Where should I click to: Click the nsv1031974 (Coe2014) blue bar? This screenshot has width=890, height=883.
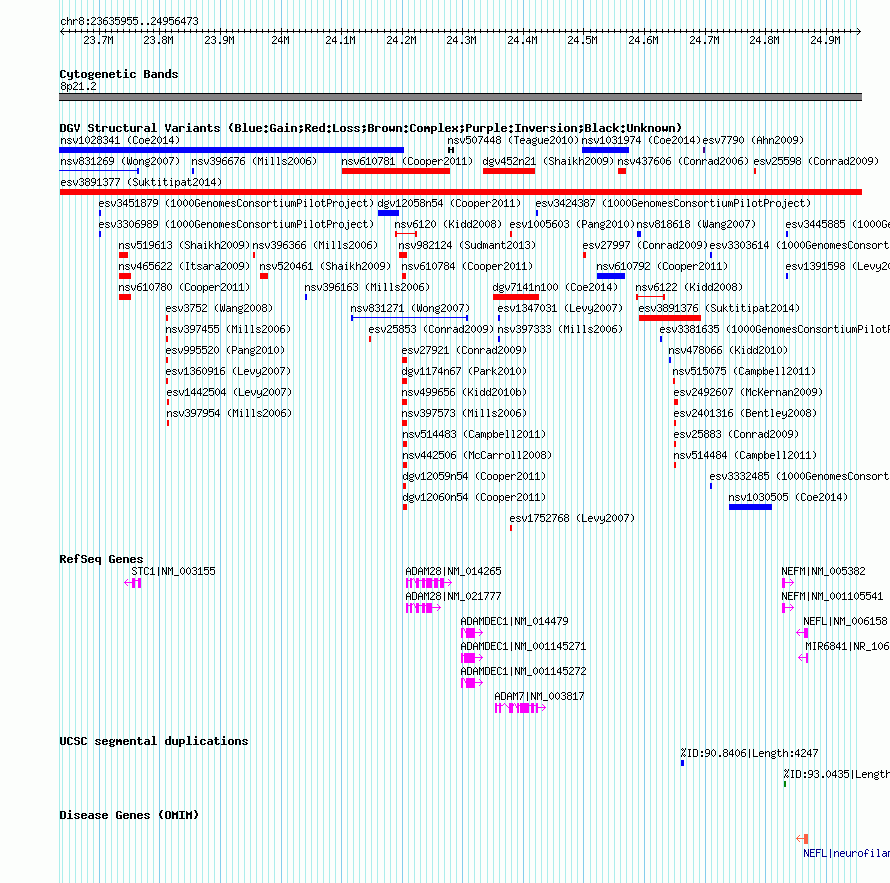click(x=605, y=150)
